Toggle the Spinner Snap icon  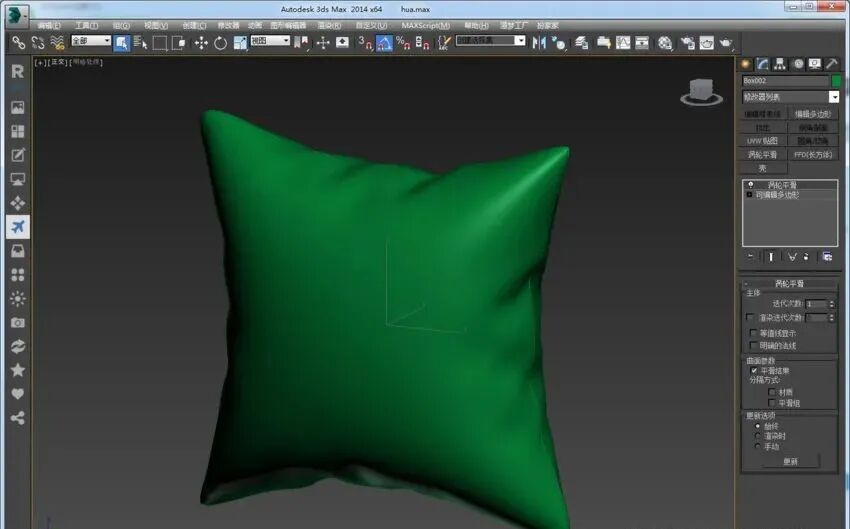[422, 43]
